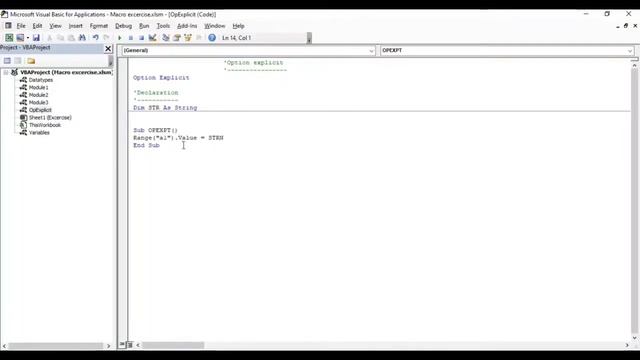Click the Insert UserForm toolbar icon

click(20, 38)
